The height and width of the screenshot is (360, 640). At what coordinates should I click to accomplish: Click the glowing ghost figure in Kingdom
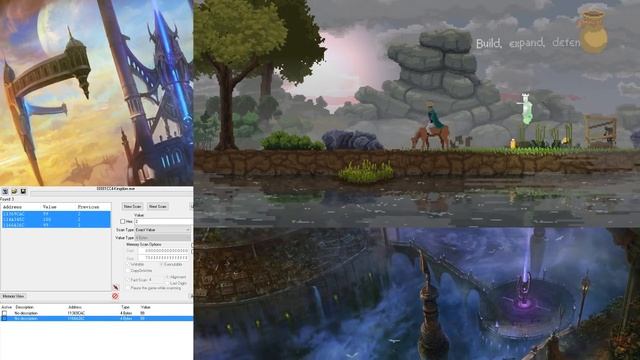click(x=526, y=109)
